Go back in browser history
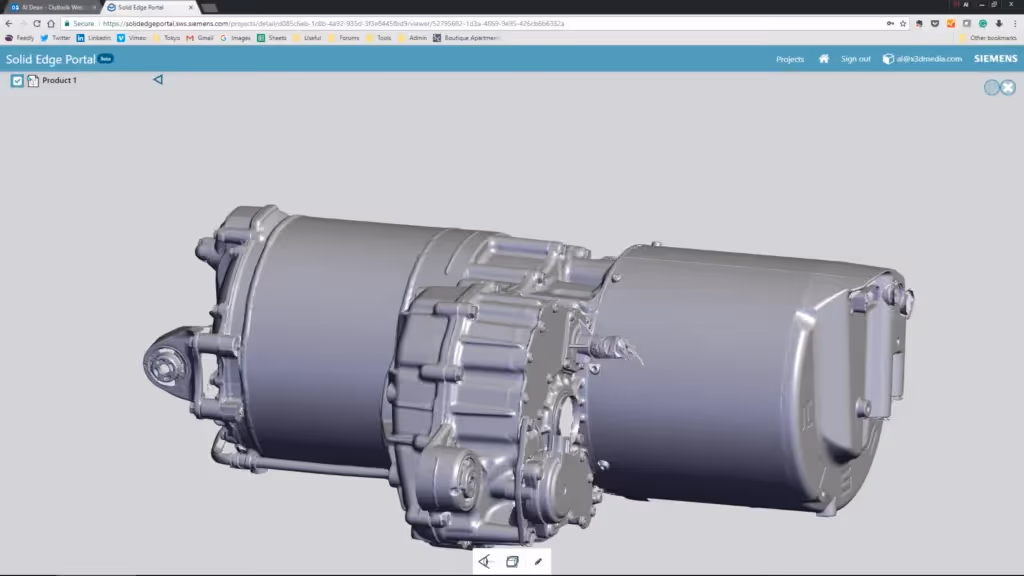 point(8,24)
